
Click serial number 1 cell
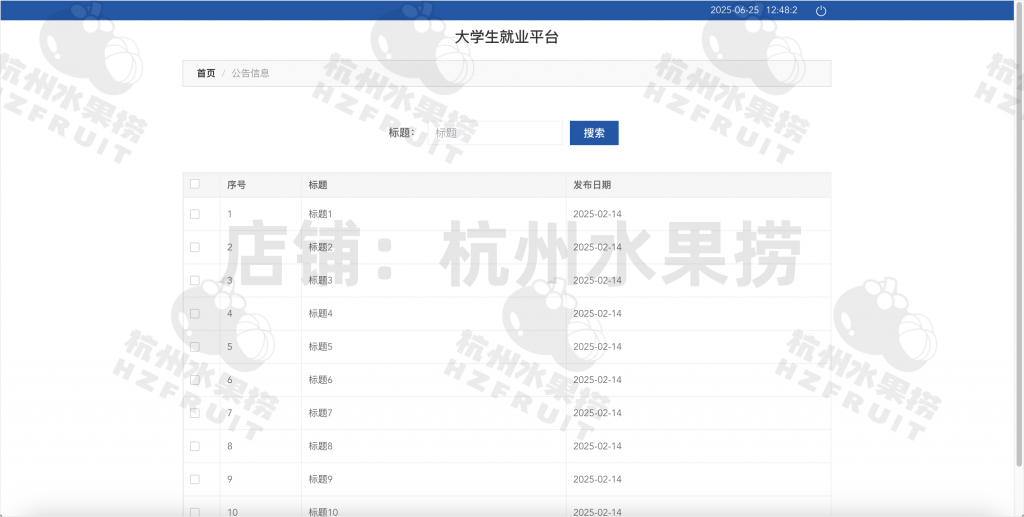(x=261, y=214)
